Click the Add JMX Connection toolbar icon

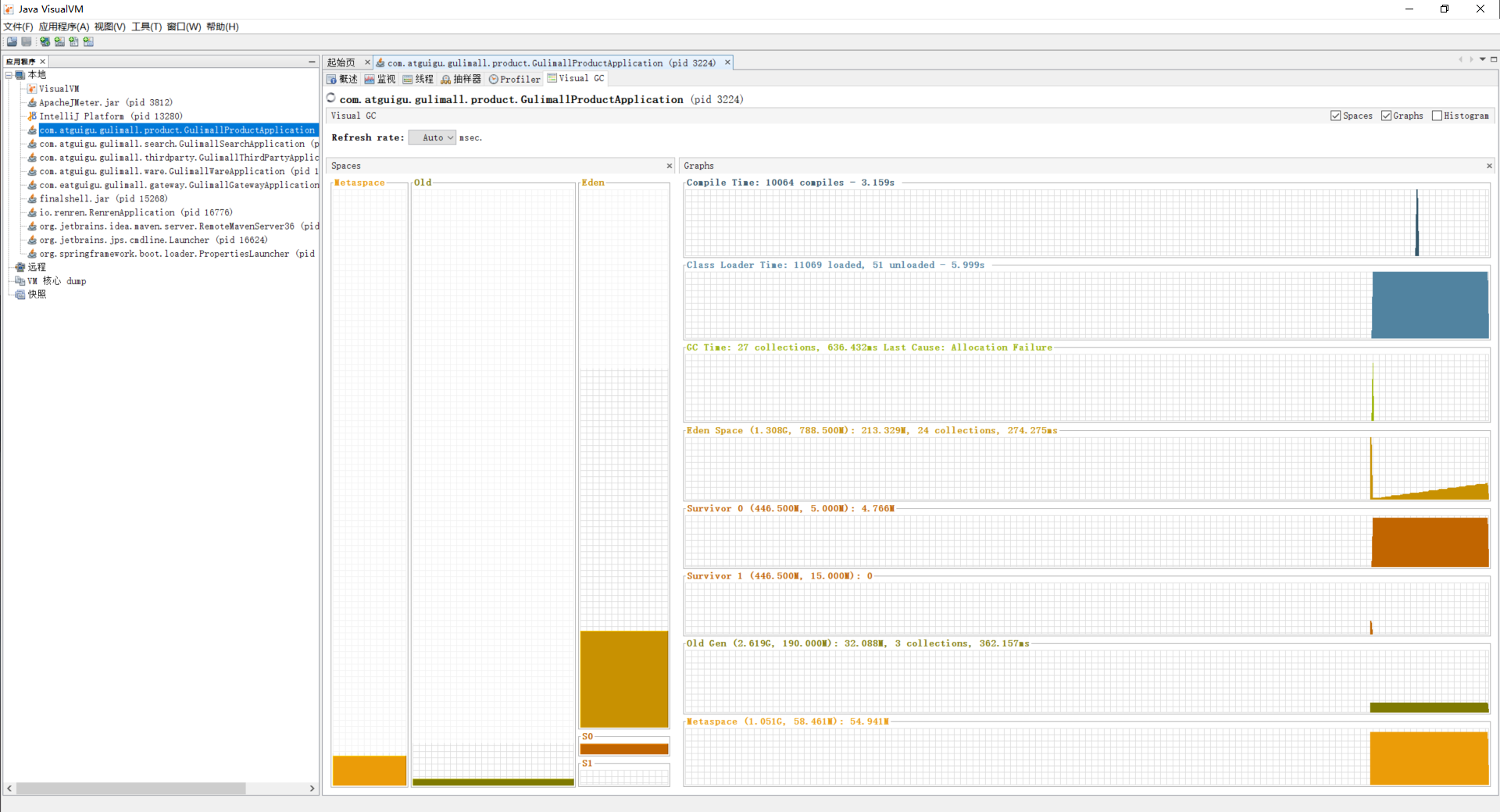coord(59,42)
